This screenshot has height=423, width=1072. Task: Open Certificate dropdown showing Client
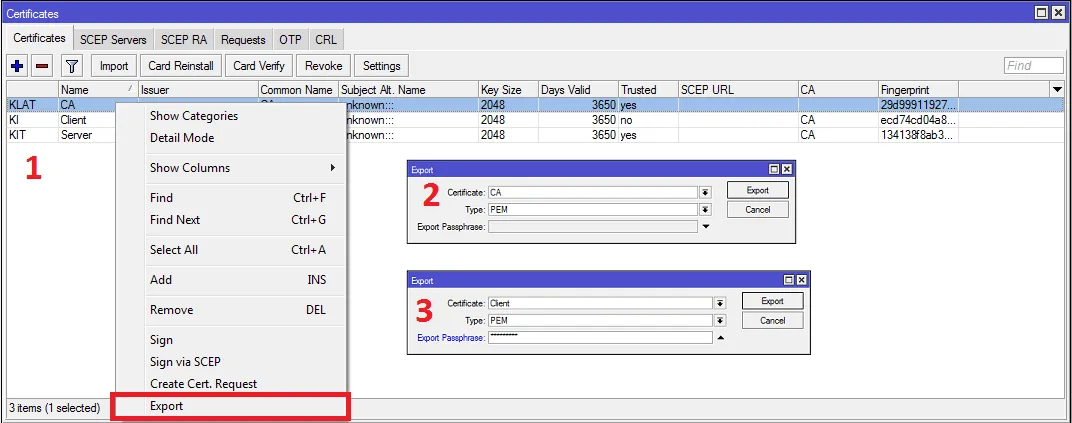720,303
